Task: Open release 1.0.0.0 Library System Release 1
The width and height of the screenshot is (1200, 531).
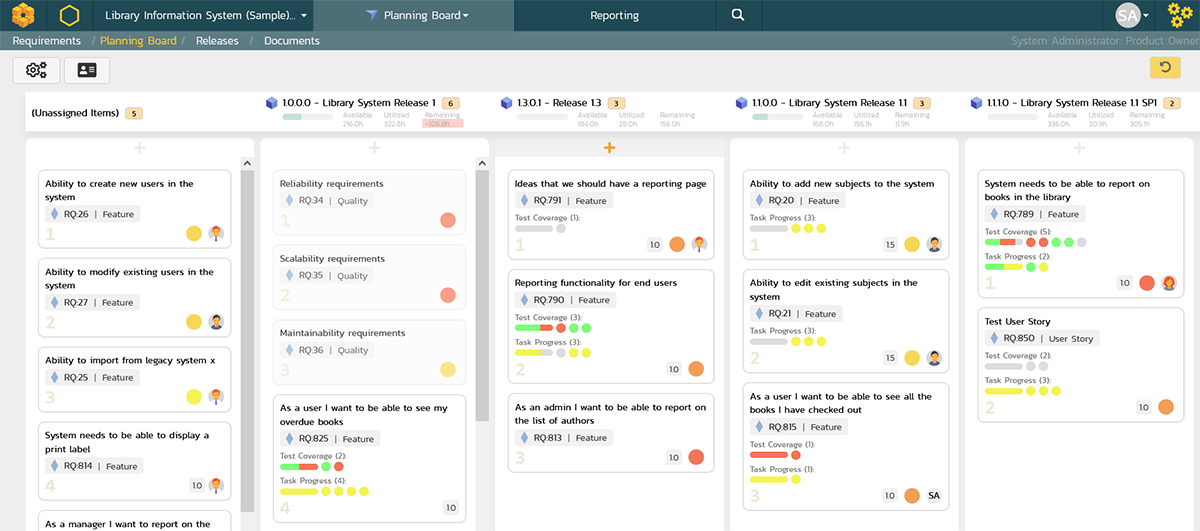Action: coord(359,103)
